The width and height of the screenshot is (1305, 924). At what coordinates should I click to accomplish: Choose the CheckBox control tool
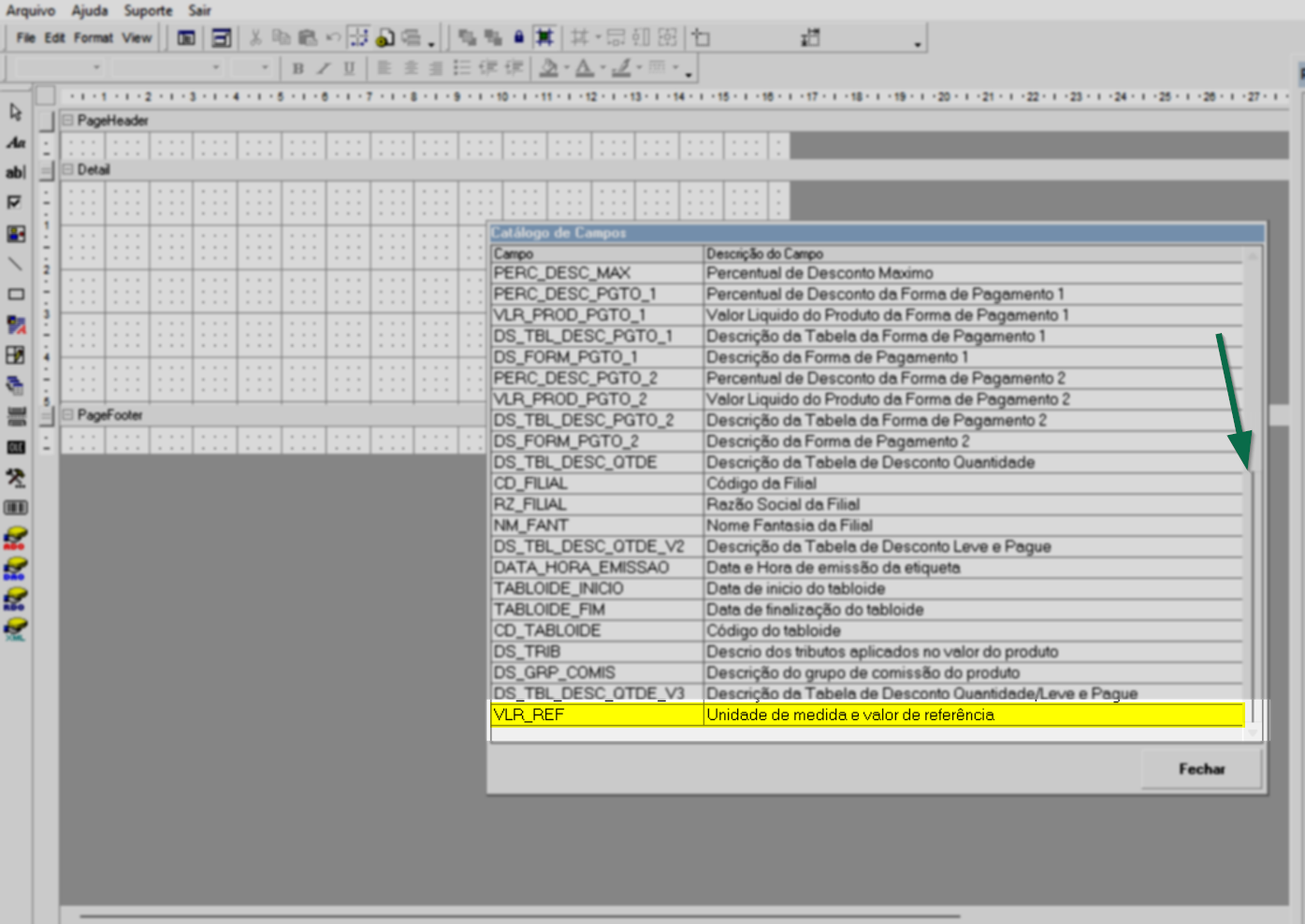tap(16, 202)
